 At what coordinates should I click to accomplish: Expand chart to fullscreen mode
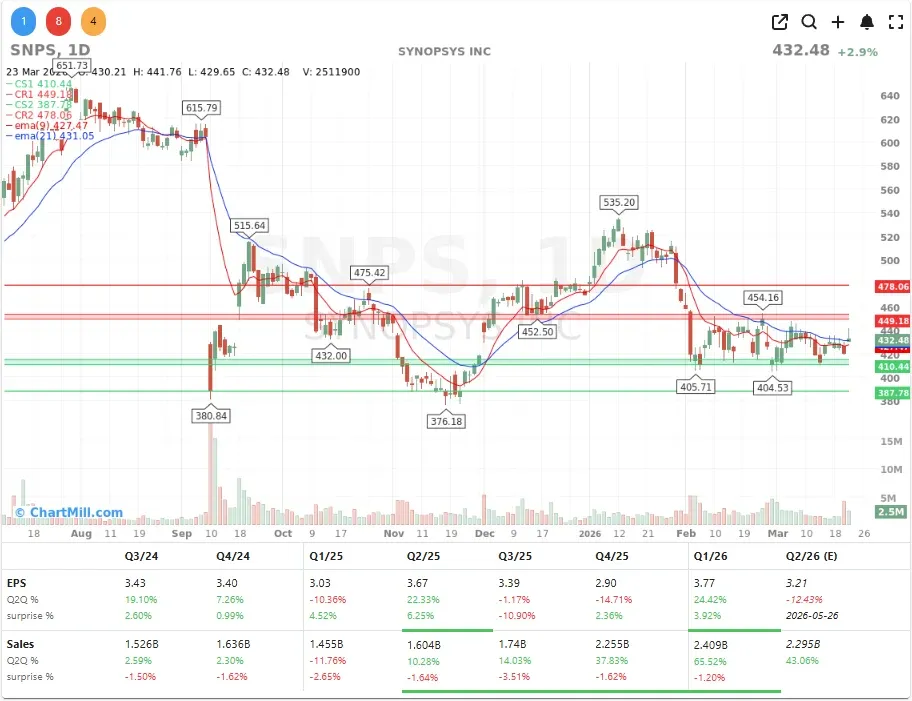pos(895,21)
